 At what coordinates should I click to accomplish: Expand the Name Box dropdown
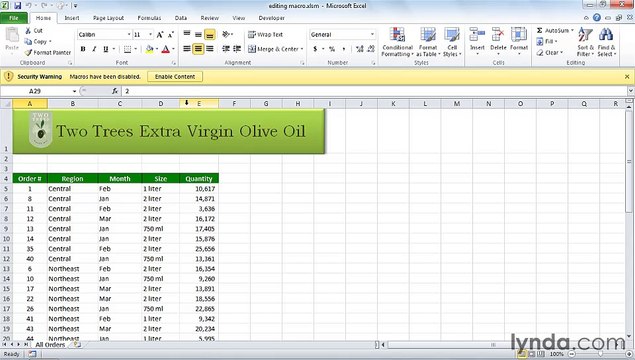74,91
